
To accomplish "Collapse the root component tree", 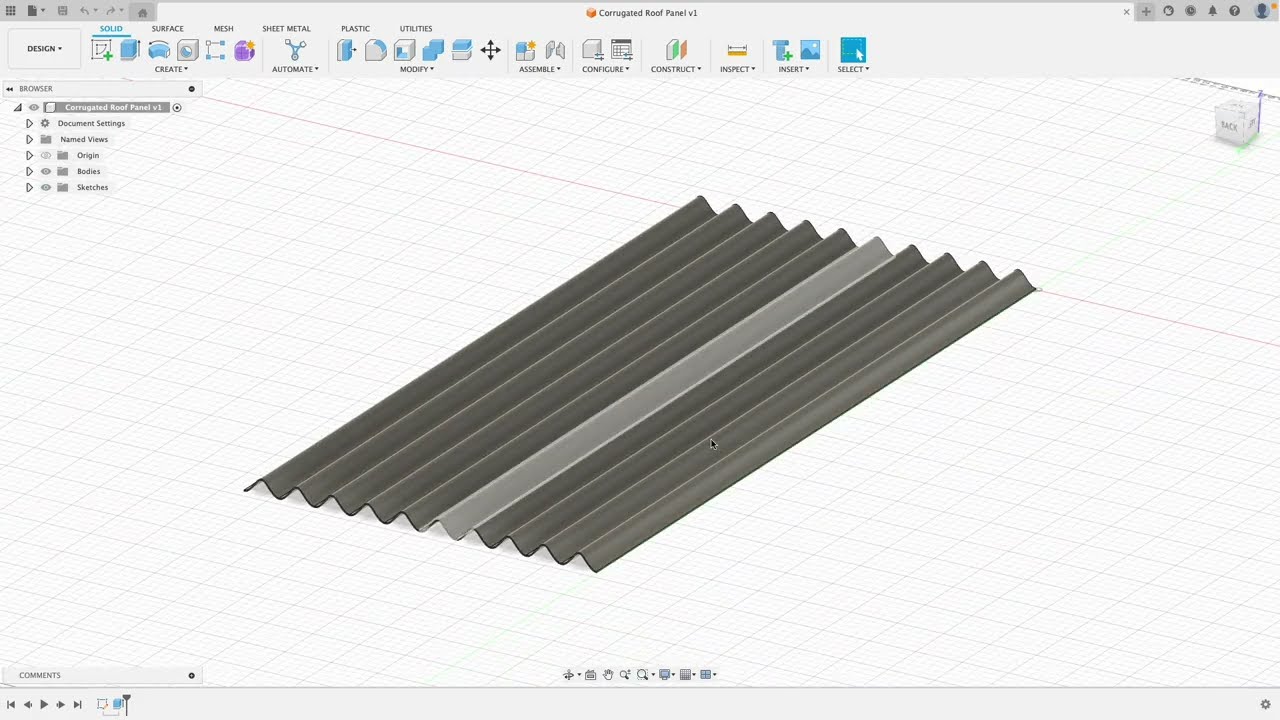I will [17, 107].
